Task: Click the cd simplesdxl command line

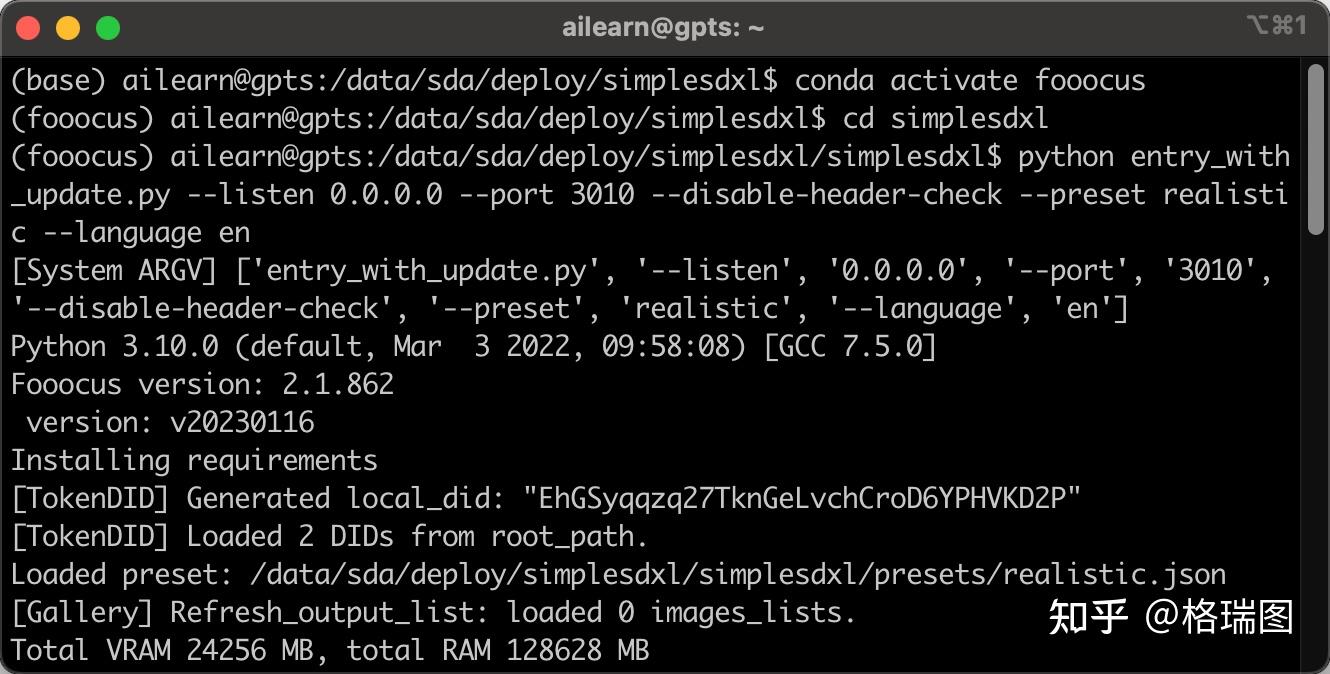Action: point(529,118)
